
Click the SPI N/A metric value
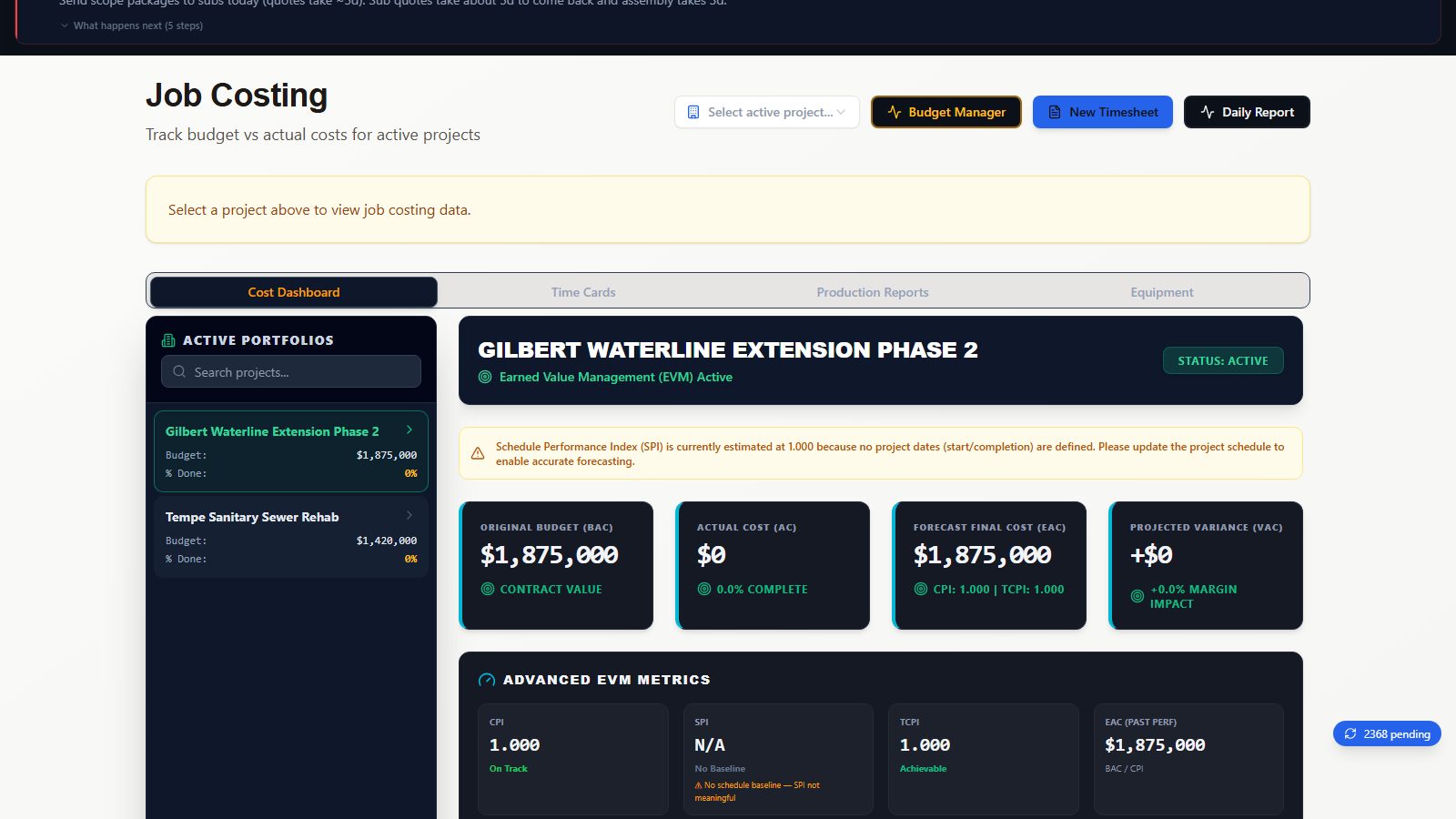[x=710, y=745]
